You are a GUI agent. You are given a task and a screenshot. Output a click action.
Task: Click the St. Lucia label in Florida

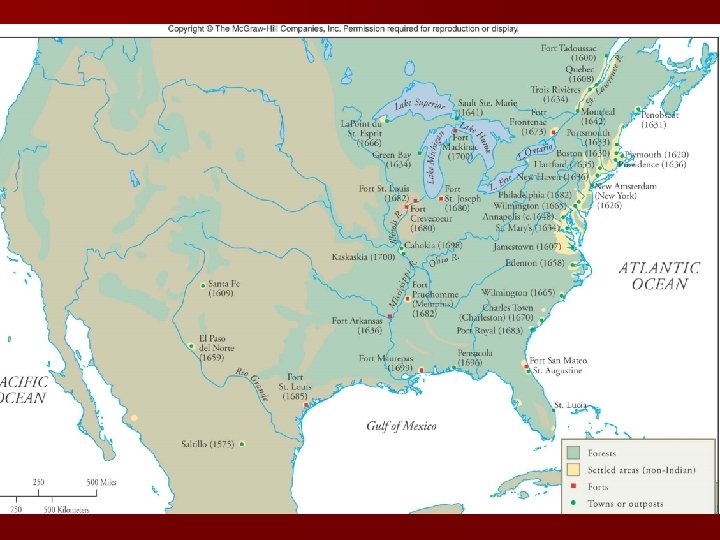tap(570, 405)
